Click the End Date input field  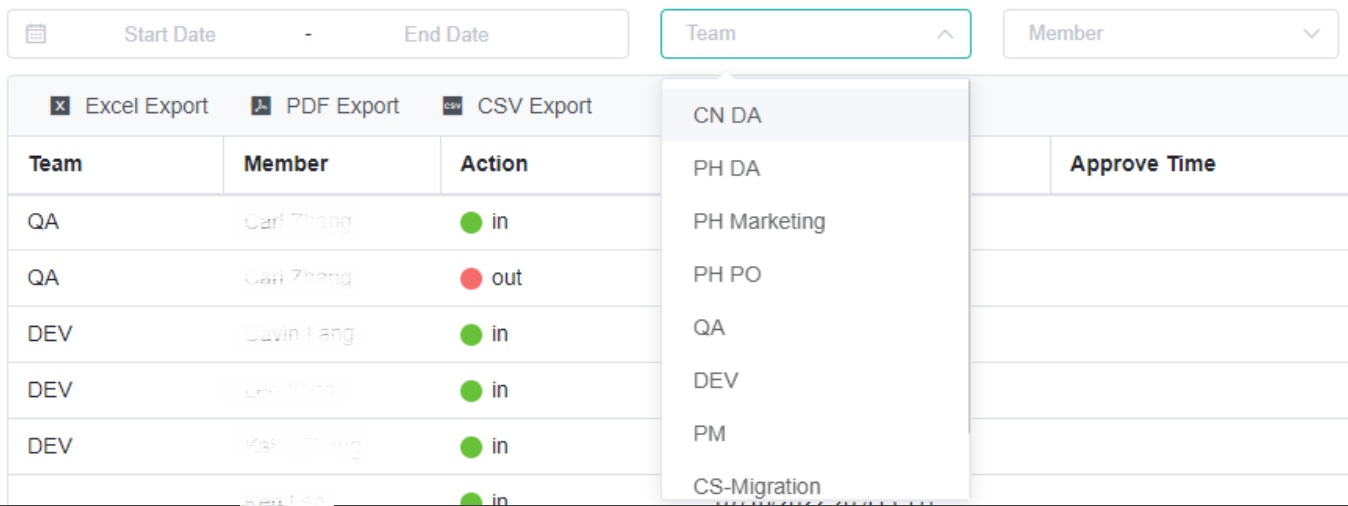coord(446,34)
